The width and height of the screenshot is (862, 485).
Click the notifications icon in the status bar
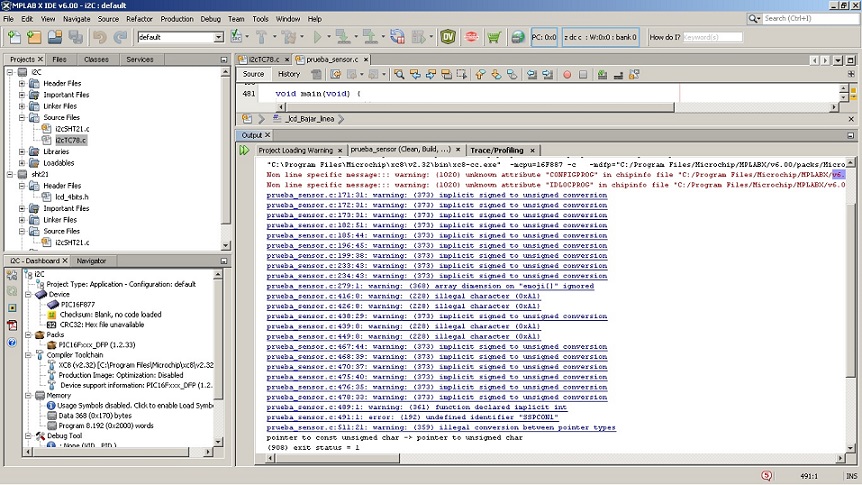click(x=766, y=476)
